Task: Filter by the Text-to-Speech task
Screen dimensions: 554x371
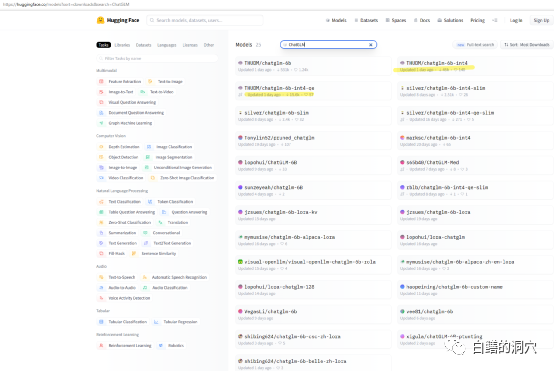Action: click(117, 277)
